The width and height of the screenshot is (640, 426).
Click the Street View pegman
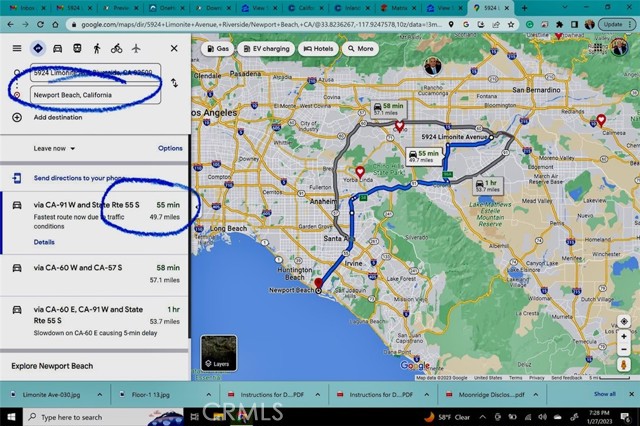point(624,364)
